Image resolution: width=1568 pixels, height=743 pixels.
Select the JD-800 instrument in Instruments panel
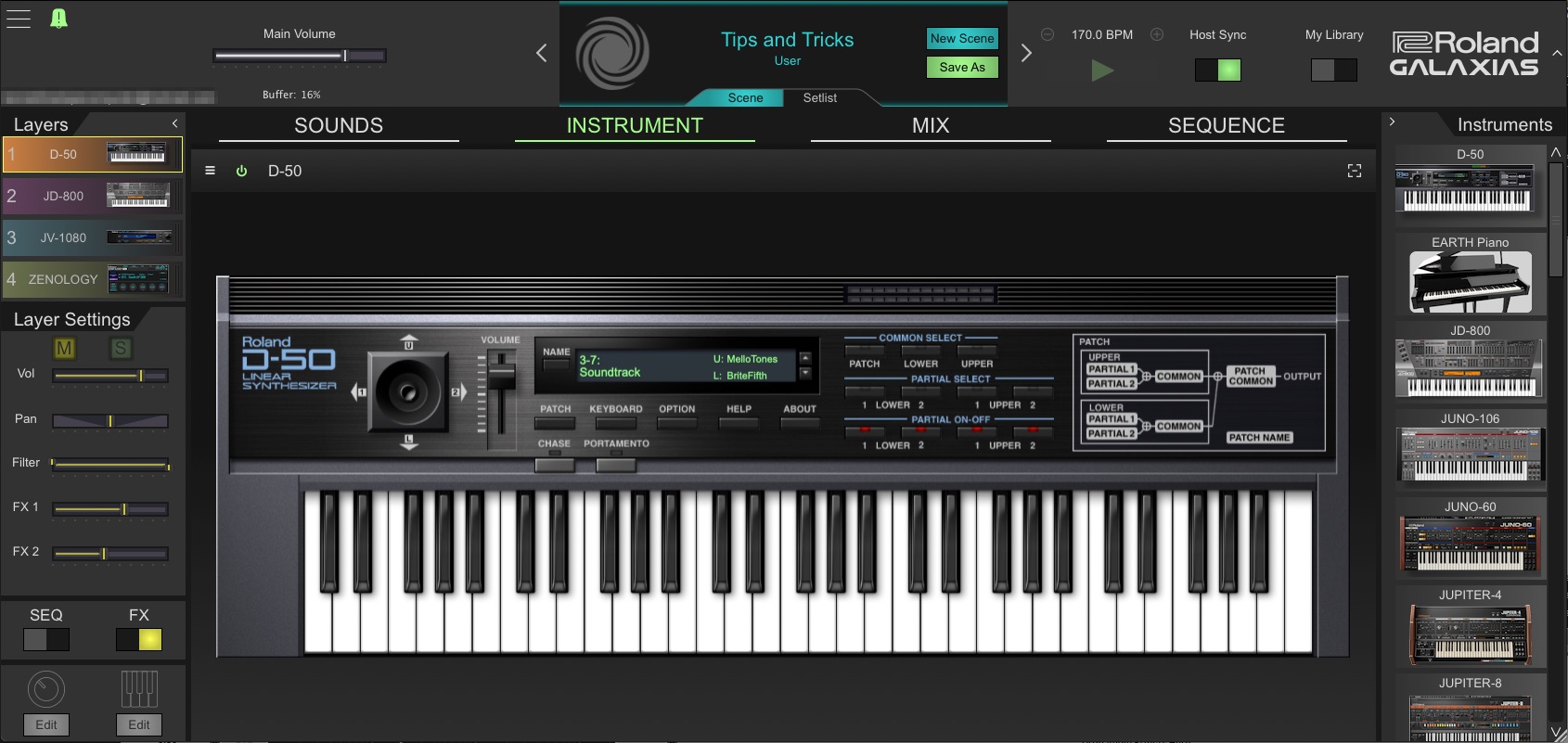pyautogui.click(x=1471, y=364)
